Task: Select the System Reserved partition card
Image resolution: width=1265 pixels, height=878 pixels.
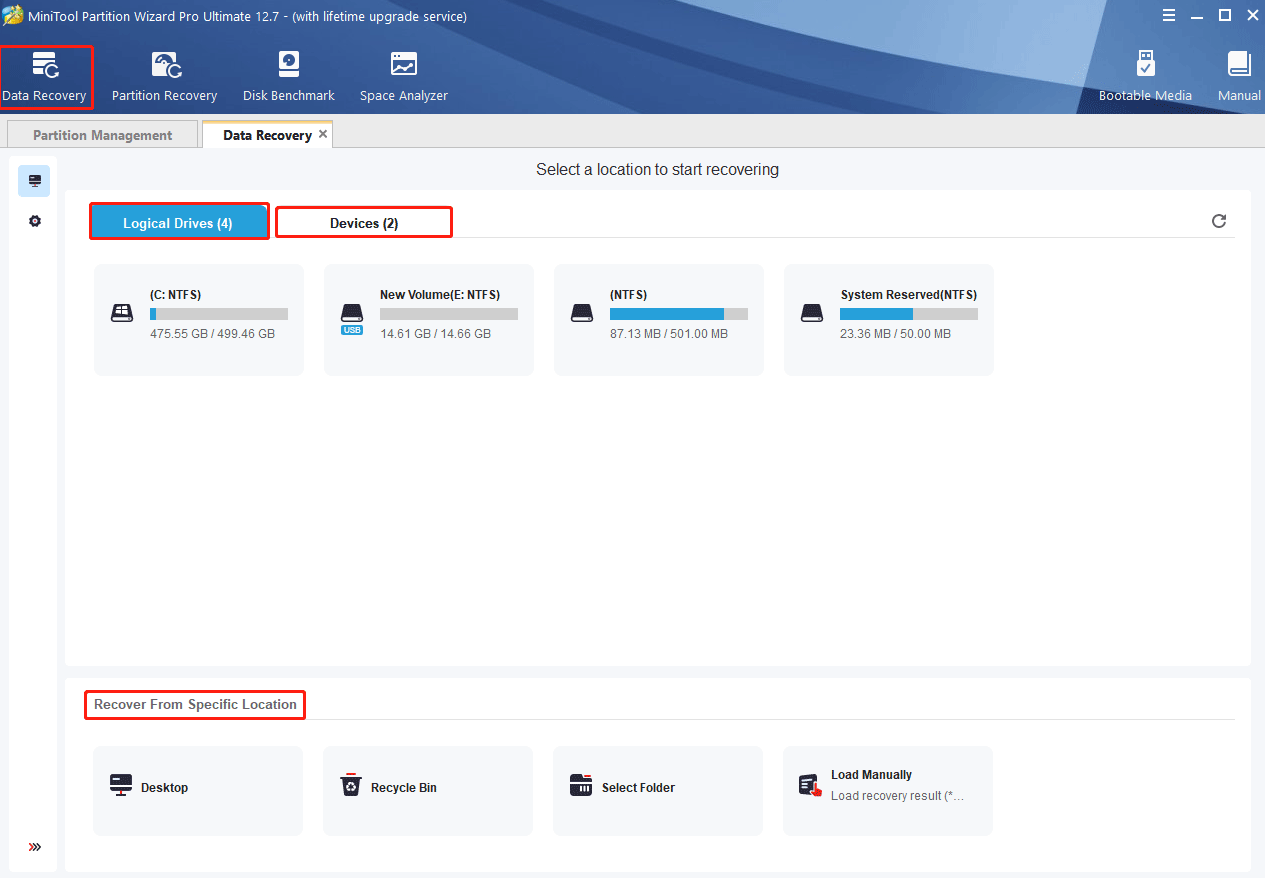Action: pos(889,320)
